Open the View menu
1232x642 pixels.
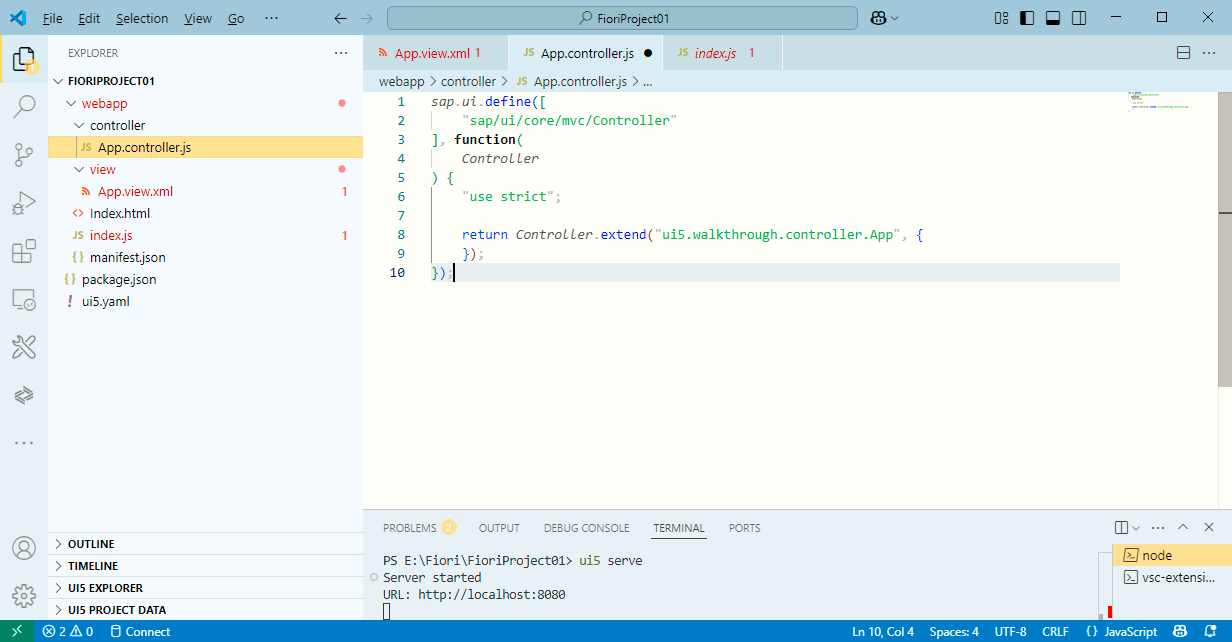click(198, 18)
